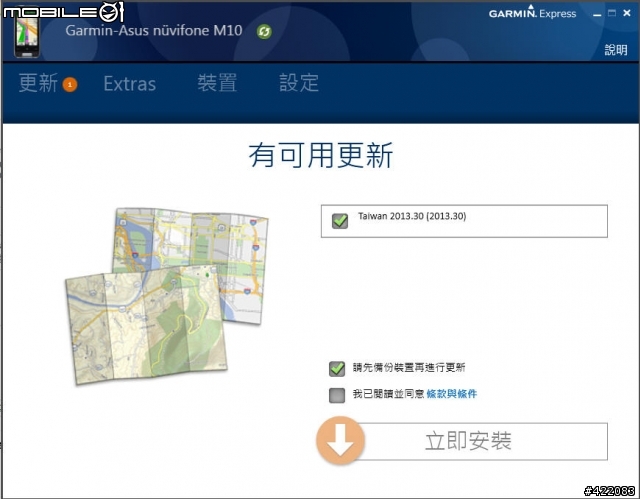Open the 條款與條件 terms link
Viewport: 640px width, 499px height.
451,394
